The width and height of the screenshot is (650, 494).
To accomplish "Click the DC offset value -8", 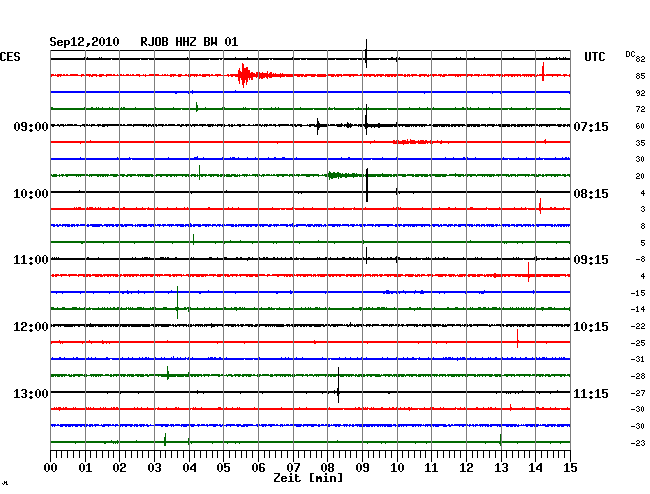I will 640,259.
